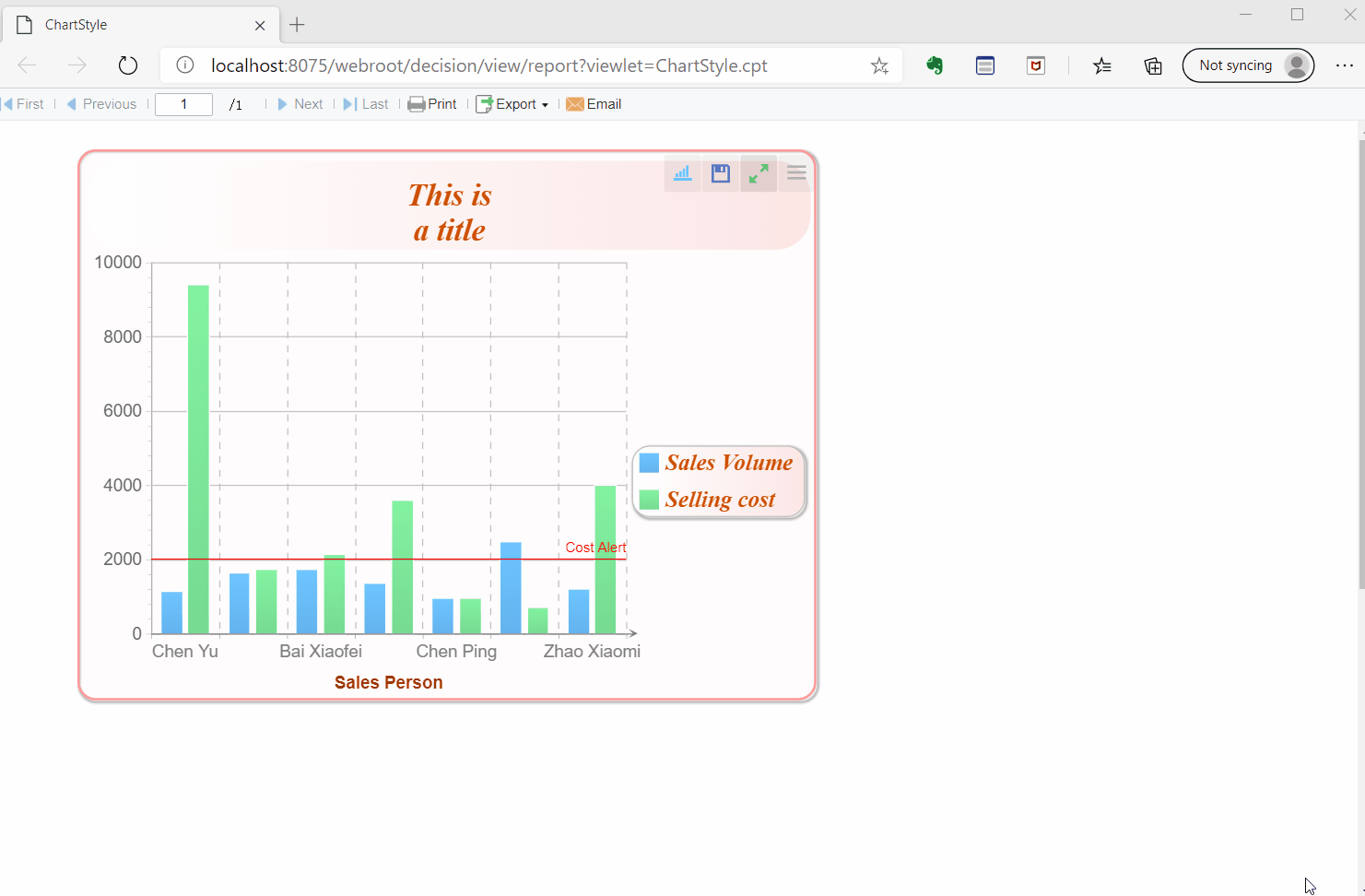Expand the chart to full screen

758,173
